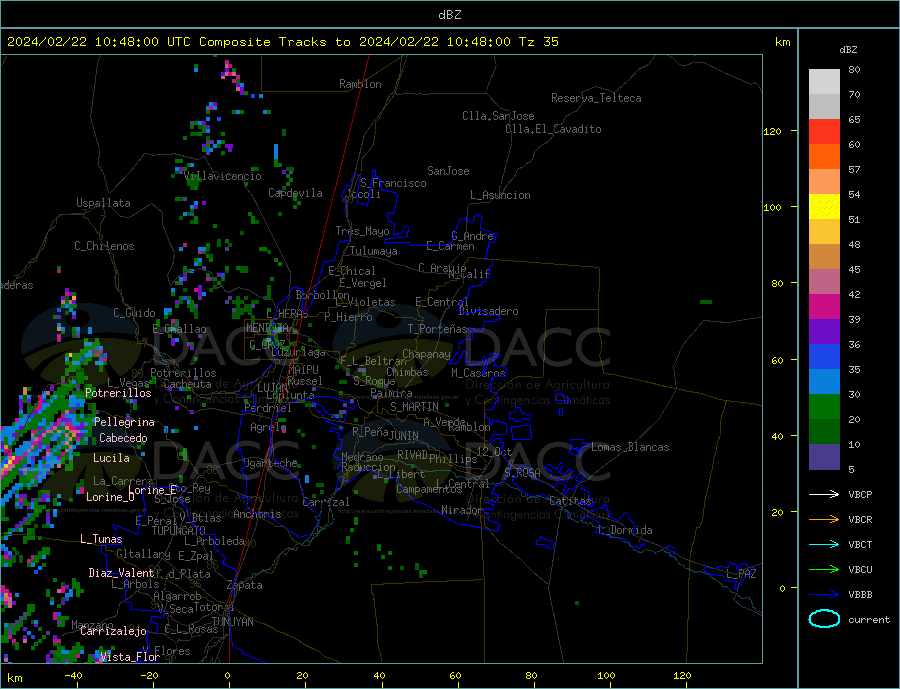This screenshot has width=900, height=689.
Task: Click the orange 60 dBZ color swatch
Action: pos(824,157)
